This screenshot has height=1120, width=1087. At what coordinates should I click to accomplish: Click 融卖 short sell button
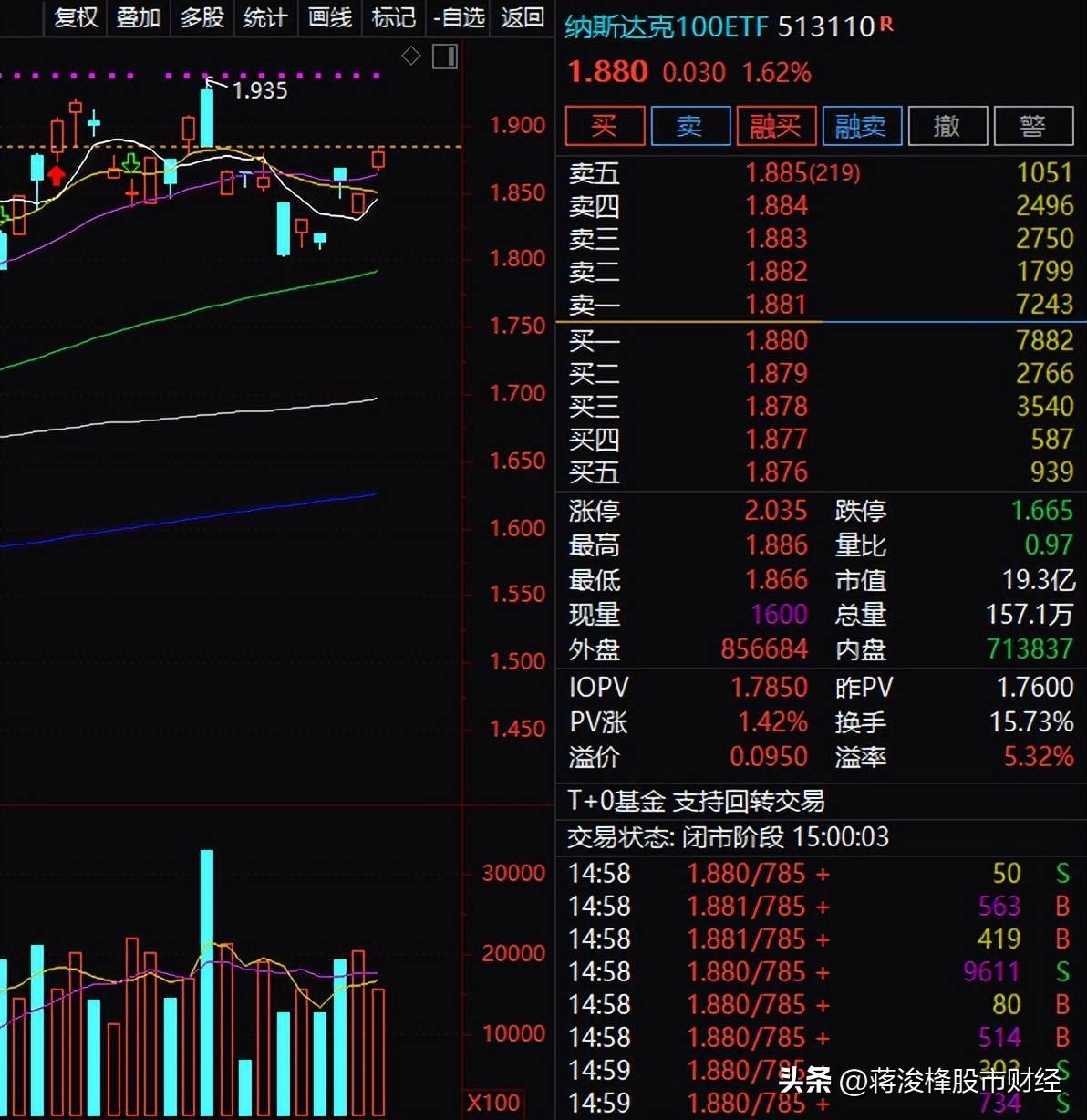pos(862,126)
